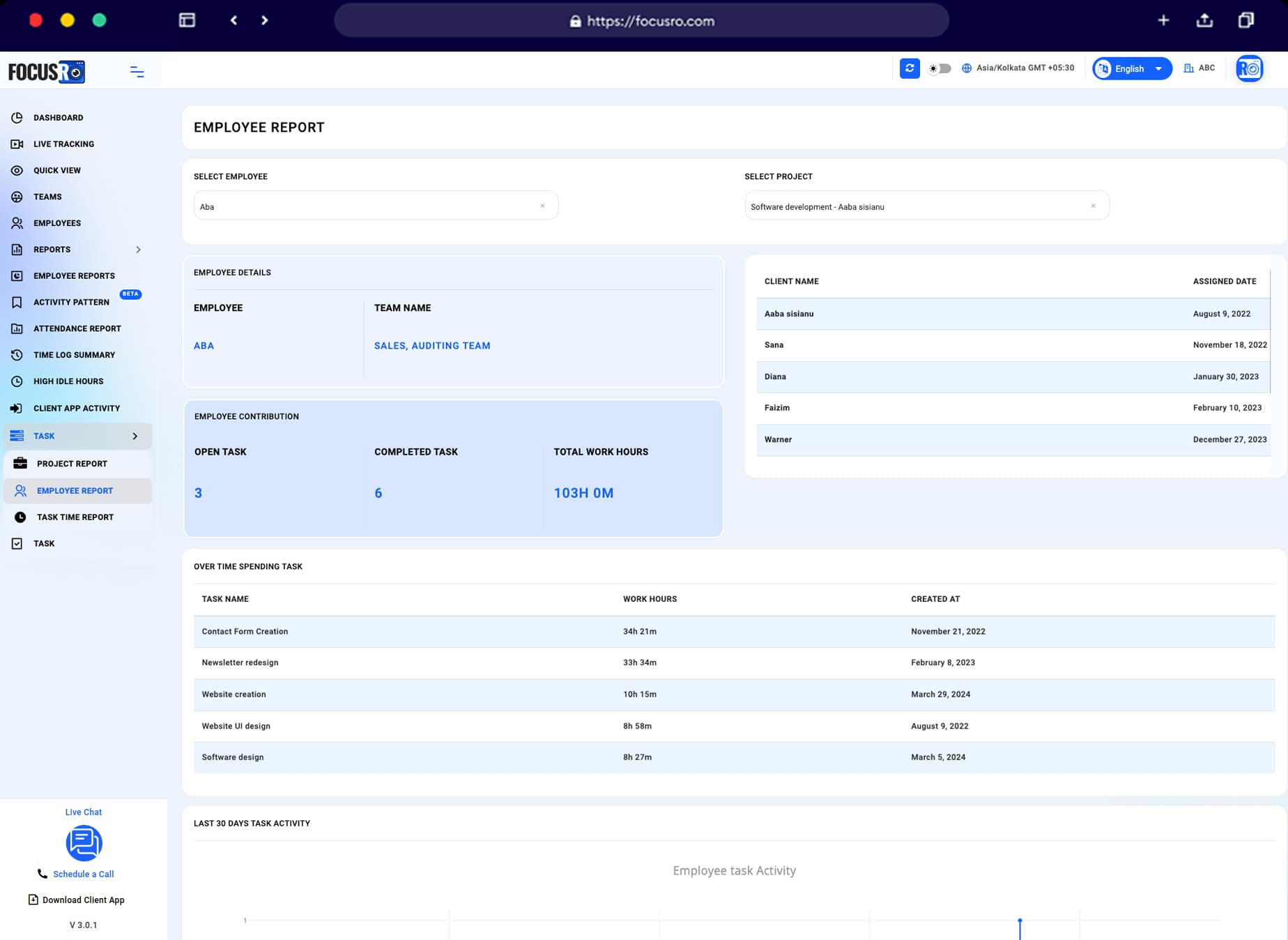Open the SALES, AUDITING TEAM link
This screenshot has height=940, width=1288.
pos(431,345)
